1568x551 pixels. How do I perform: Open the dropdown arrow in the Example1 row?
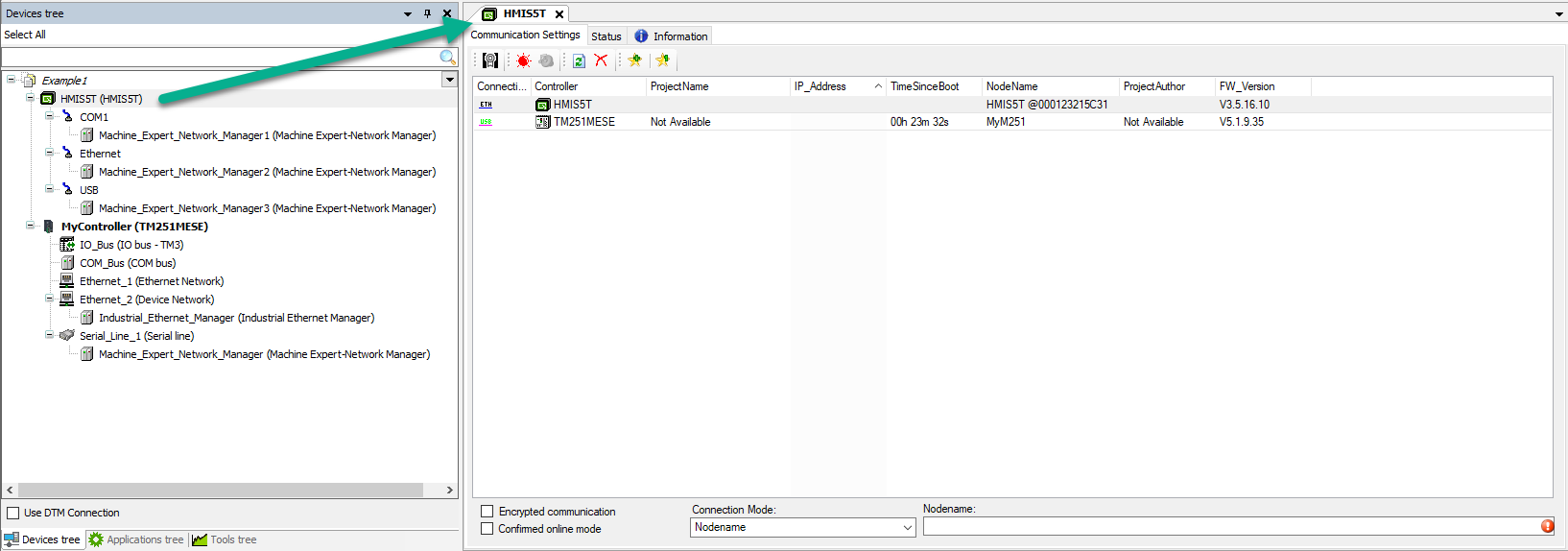pos(449,80)
